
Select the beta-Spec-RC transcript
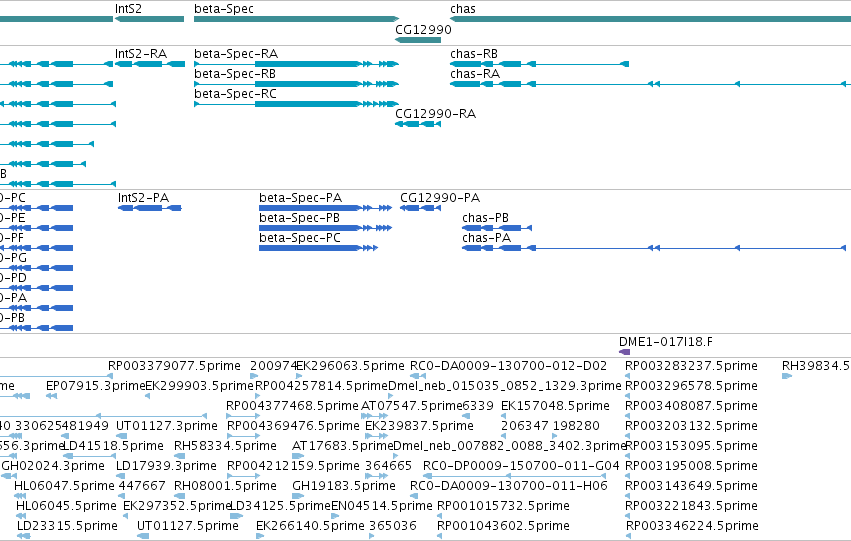point(296,104)
